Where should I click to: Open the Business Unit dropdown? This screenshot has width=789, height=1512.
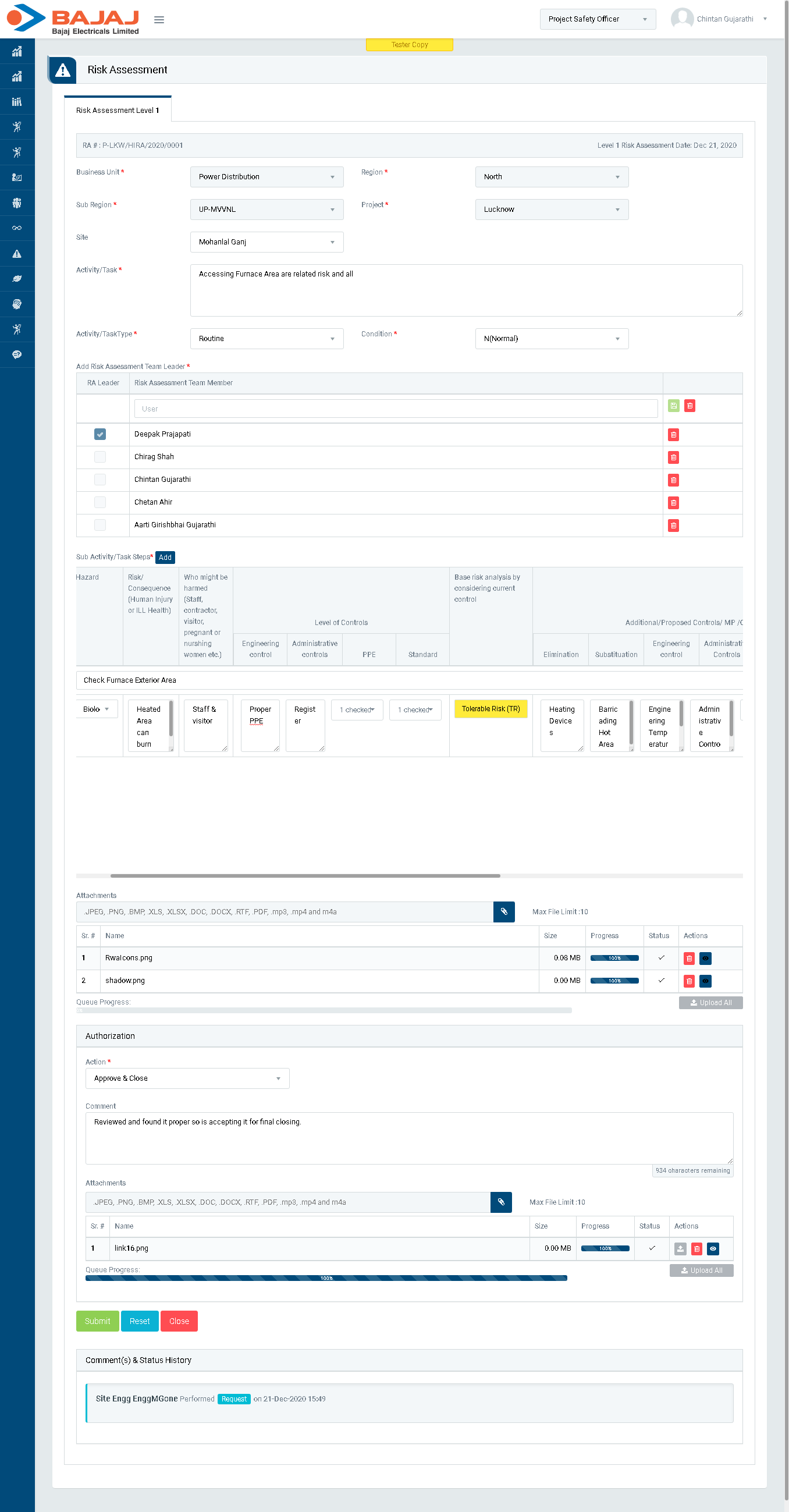pos(266,177)
